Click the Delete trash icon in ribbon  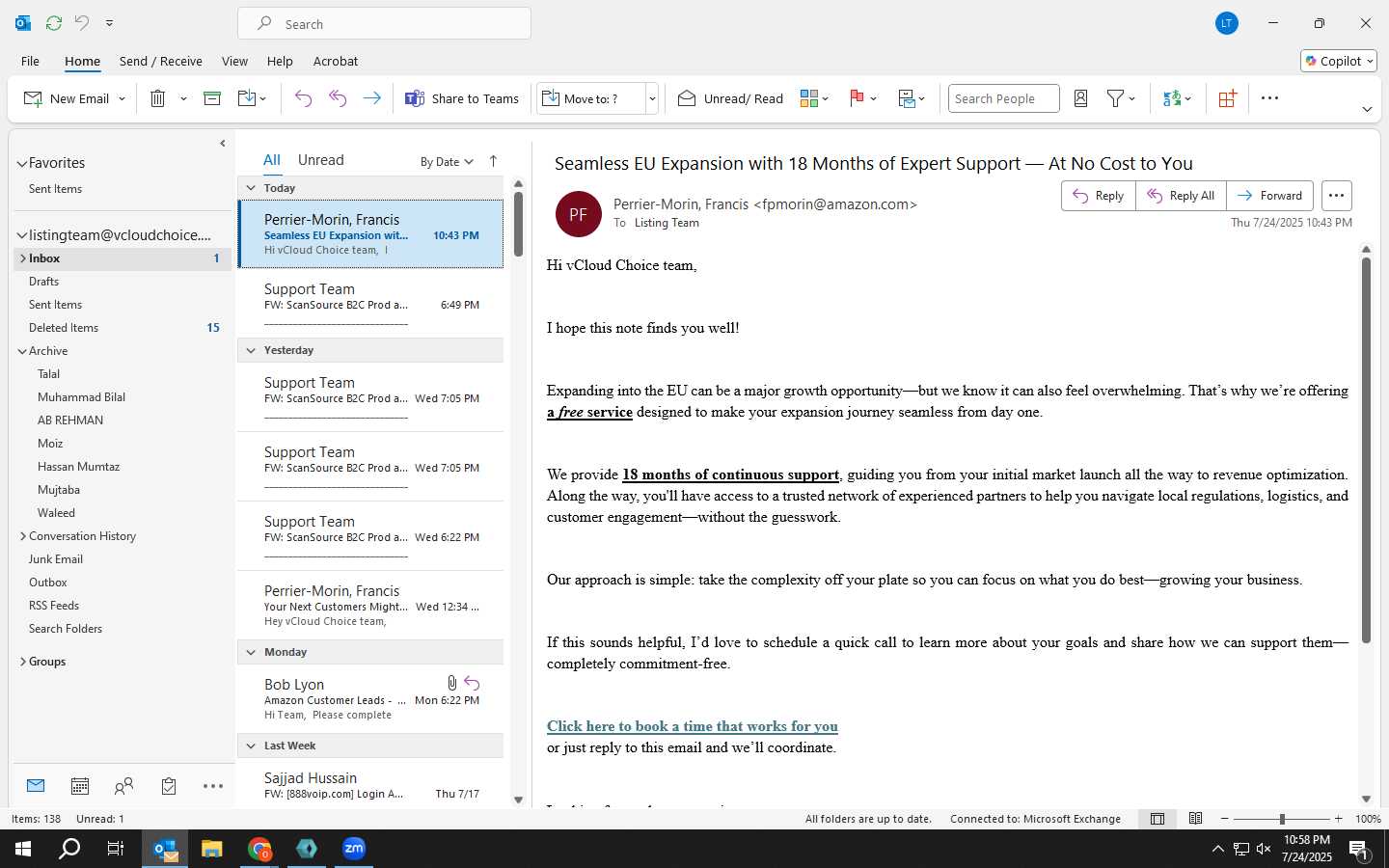pos(158,98)
